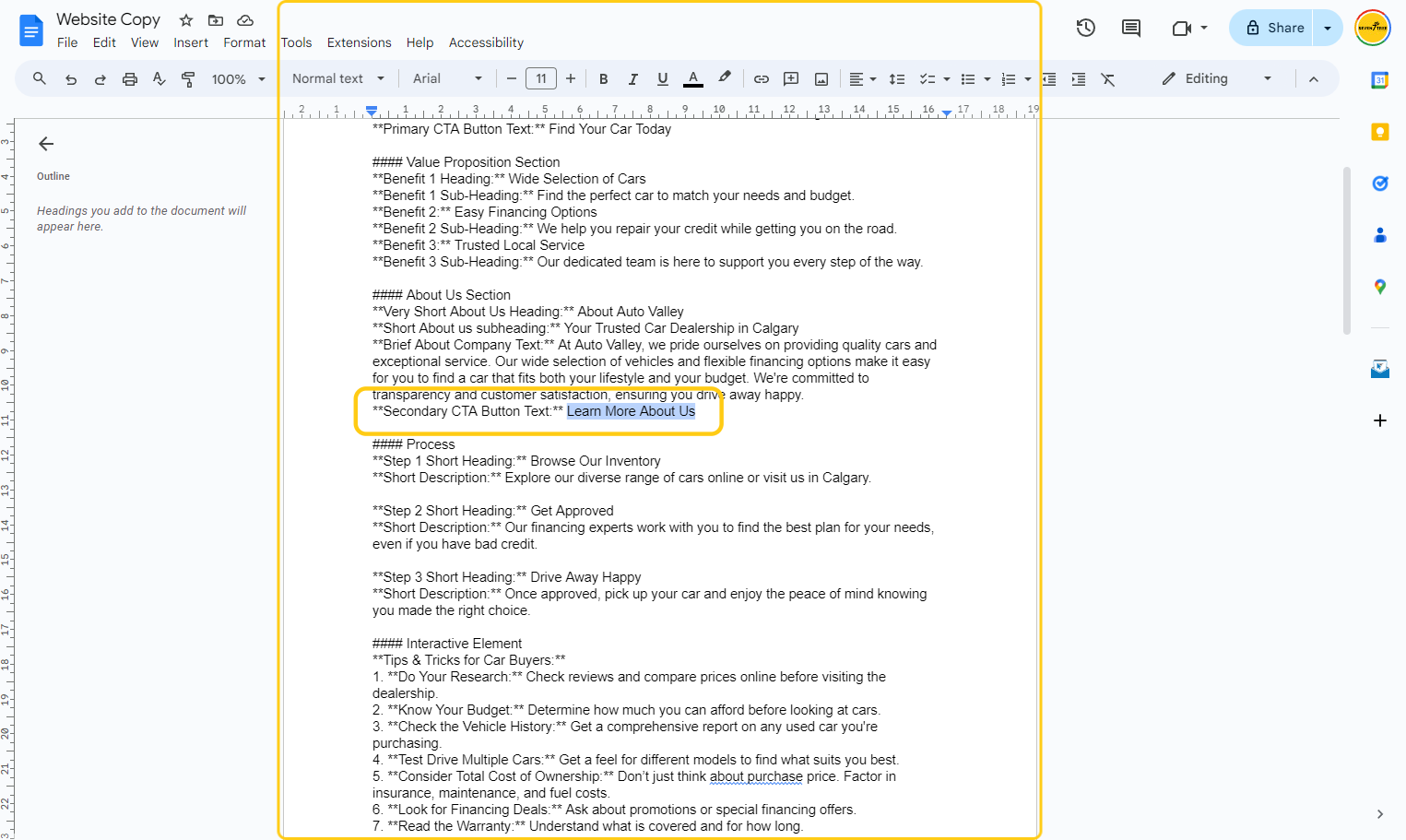Undo the last action

click(71, 79)
